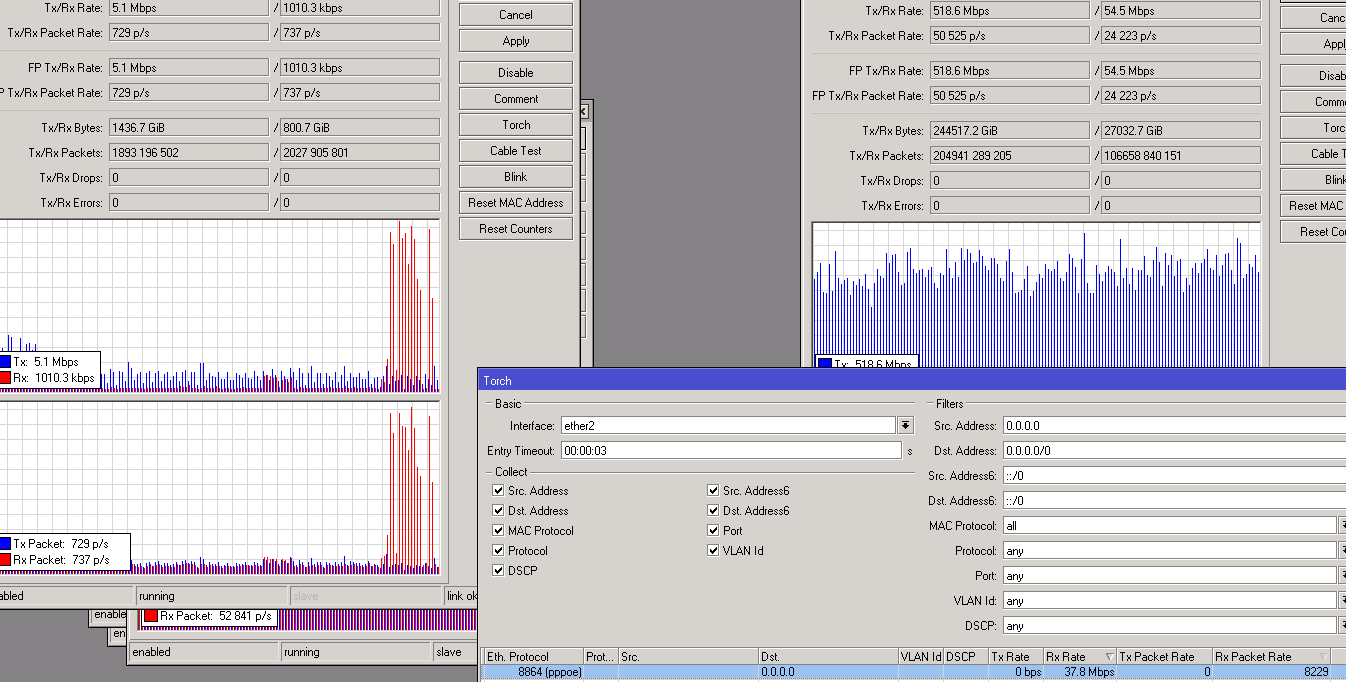Uncheck the VLAN Id collect checkbox
This screenshot has width=1346, height=682.
(x=713, y=551)
